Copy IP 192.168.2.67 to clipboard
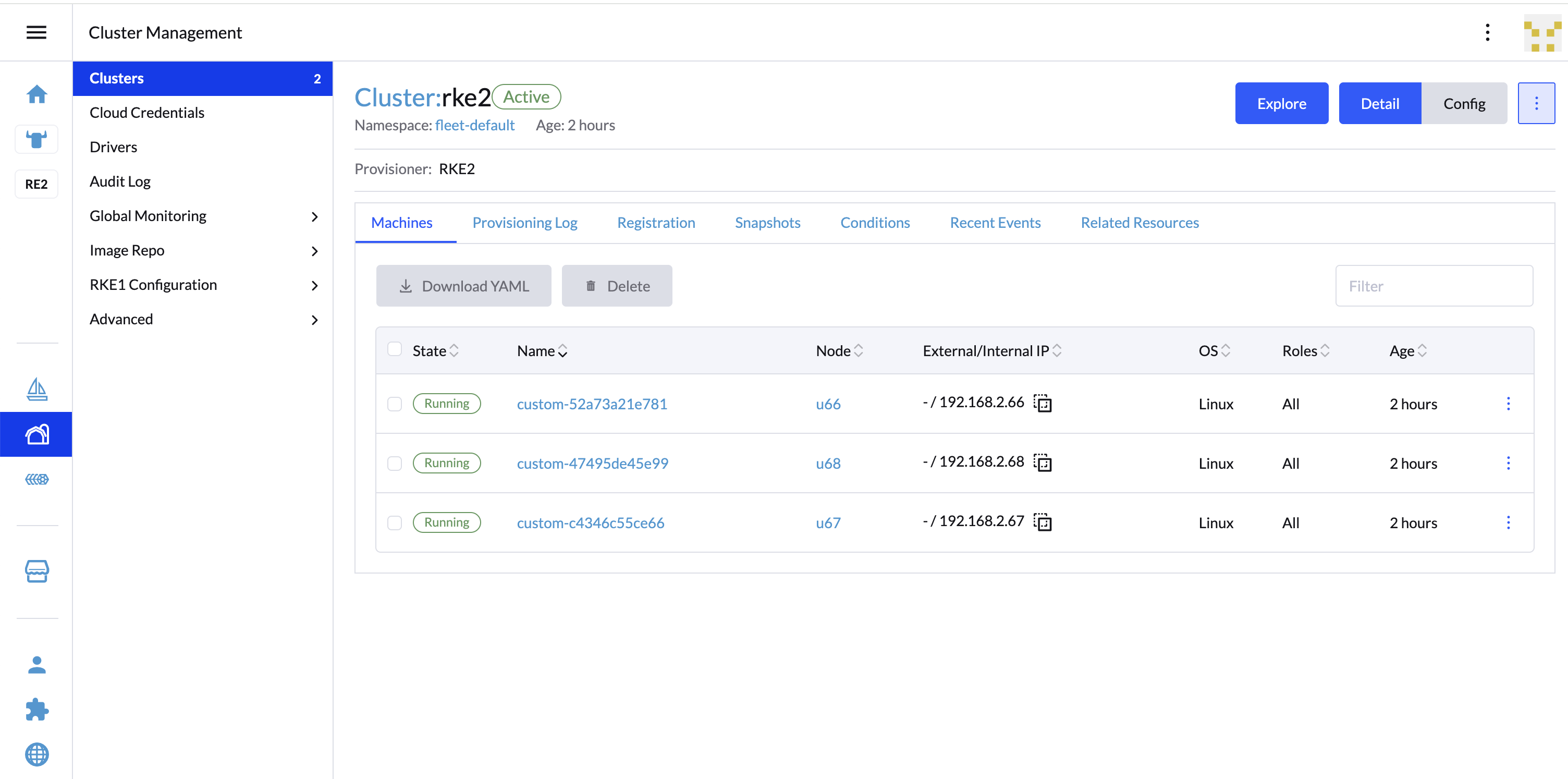1568x779 pixels. tap(1042, 522)
